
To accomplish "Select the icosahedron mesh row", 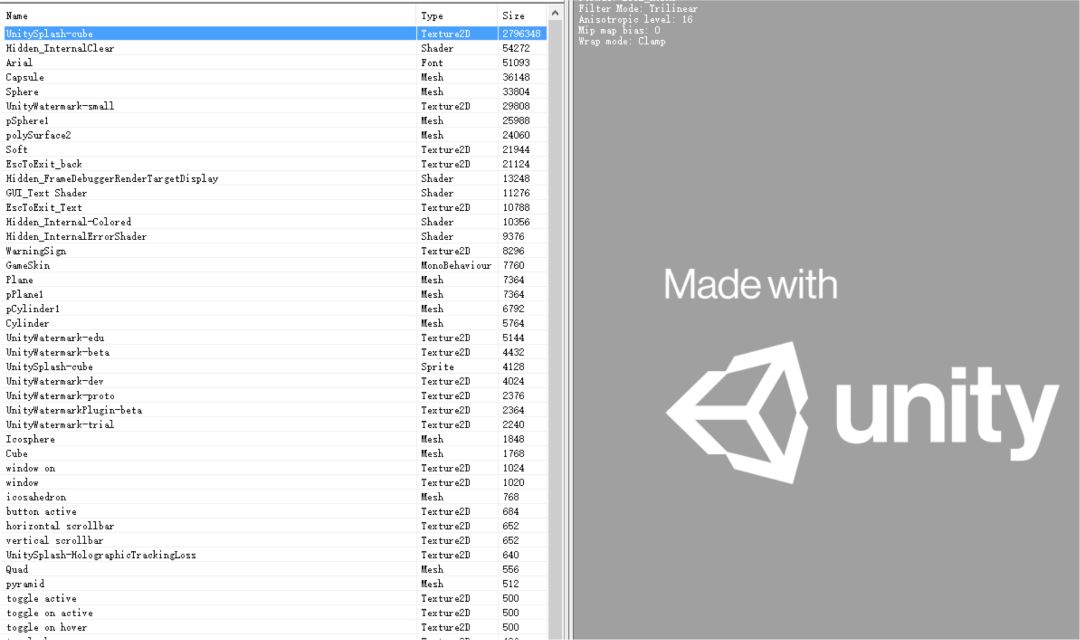I will [x=276, y=497].
